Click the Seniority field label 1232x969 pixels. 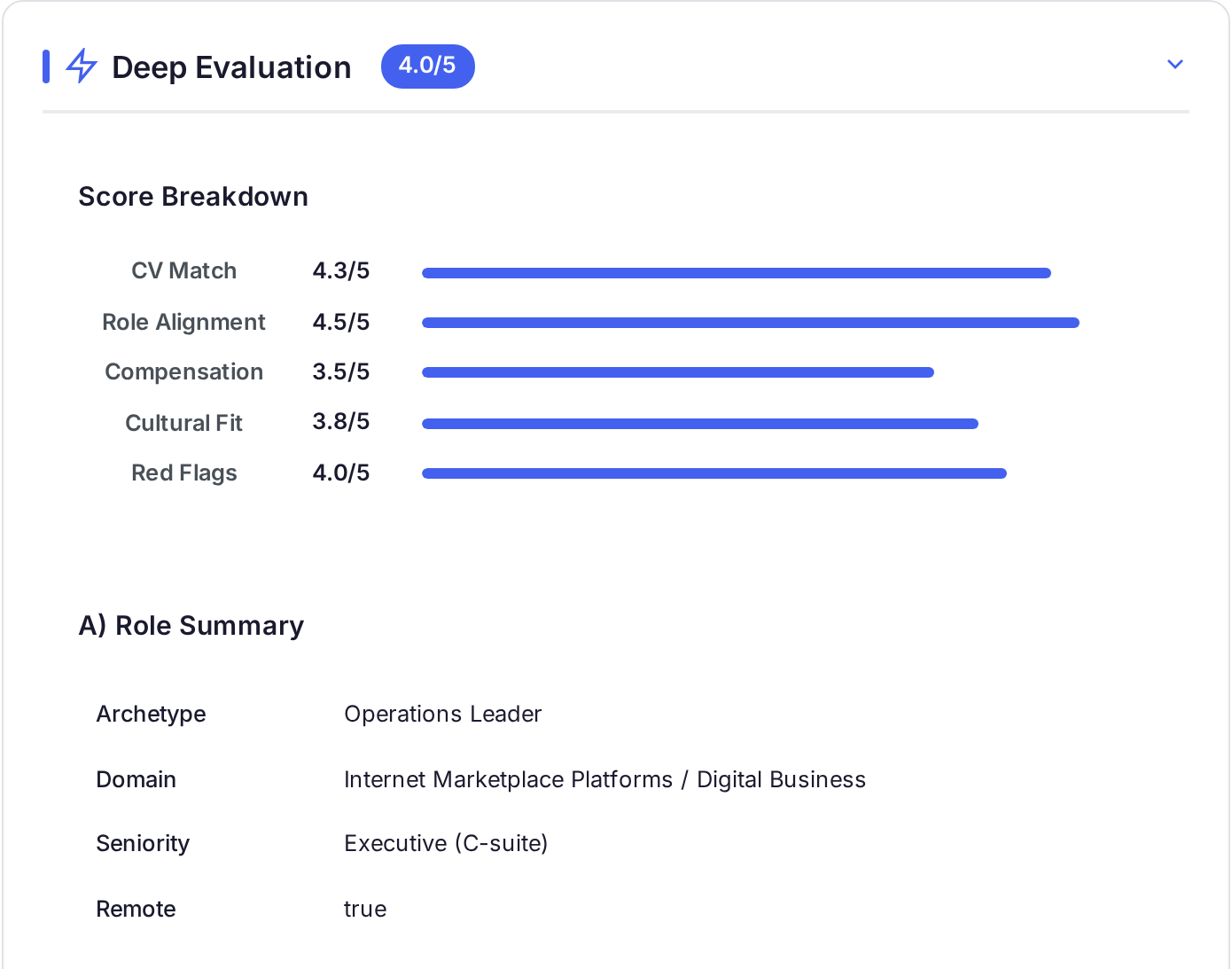(x=143, y=844)
